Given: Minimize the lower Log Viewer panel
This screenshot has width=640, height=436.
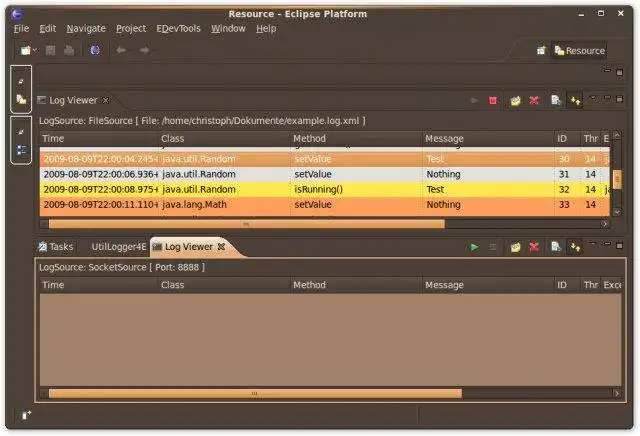Looking at the screenshot, I should pos(607,244).
